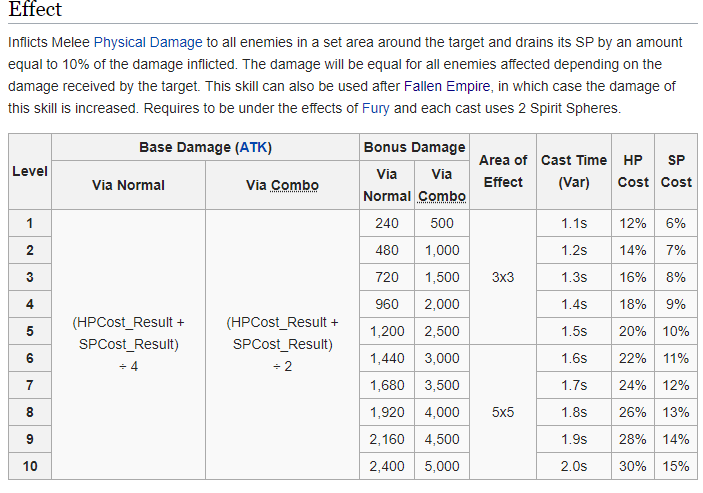Click the SP Cost column header
The image size is (703, 493).
pos(676,171)
